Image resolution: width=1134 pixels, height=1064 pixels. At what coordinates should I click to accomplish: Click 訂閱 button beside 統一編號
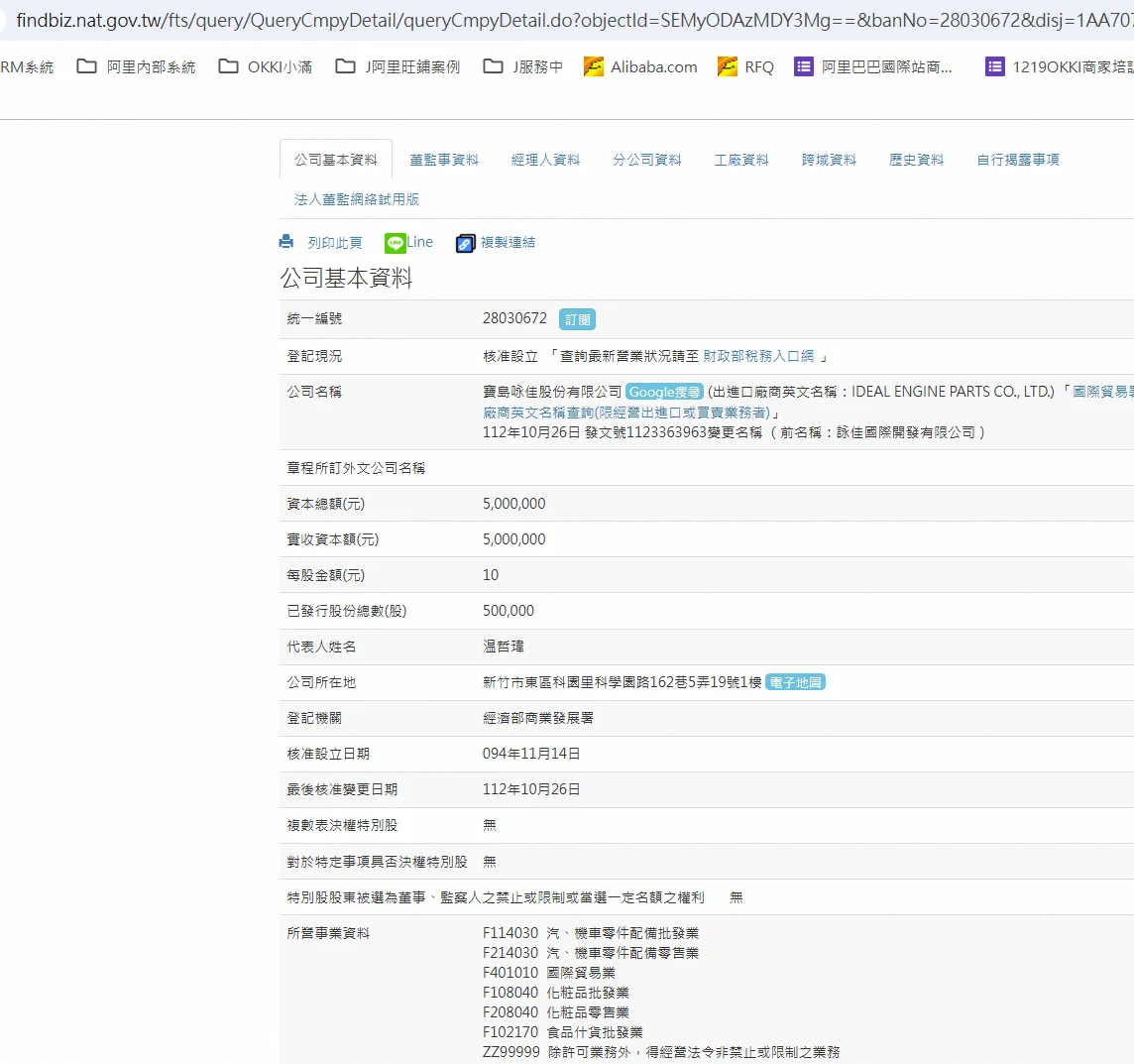point(577,319)
